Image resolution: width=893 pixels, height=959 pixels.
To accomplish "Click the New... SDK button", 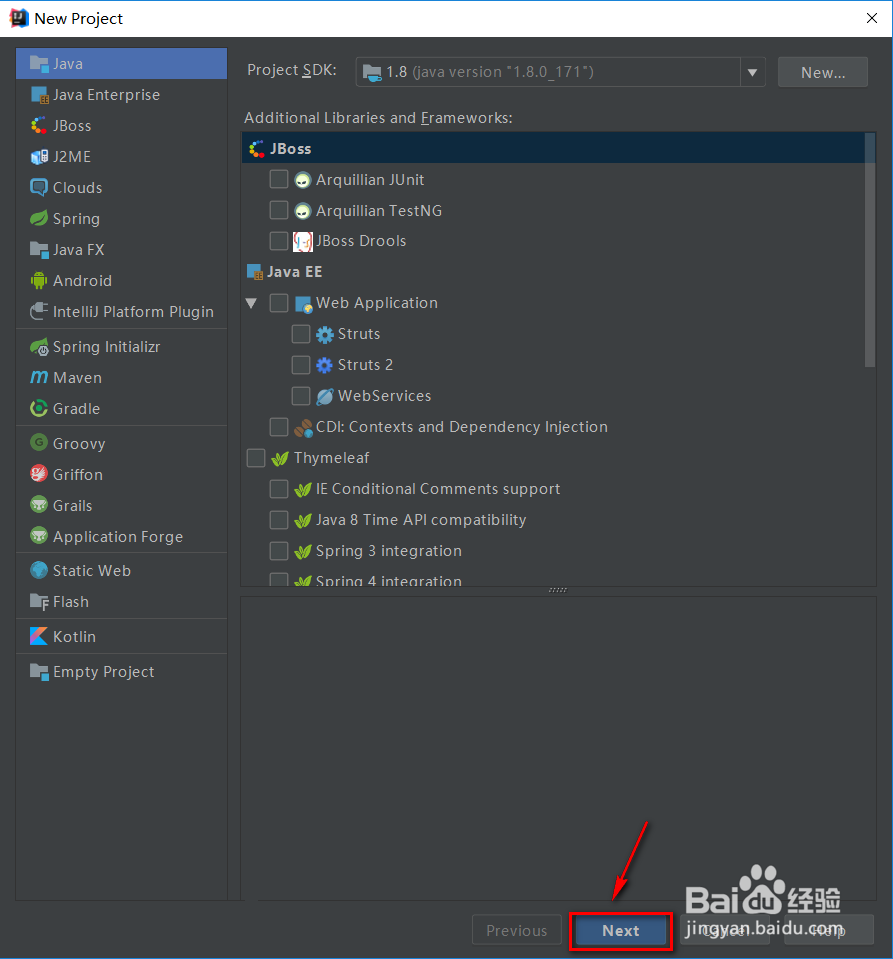I will coord(823,72).
